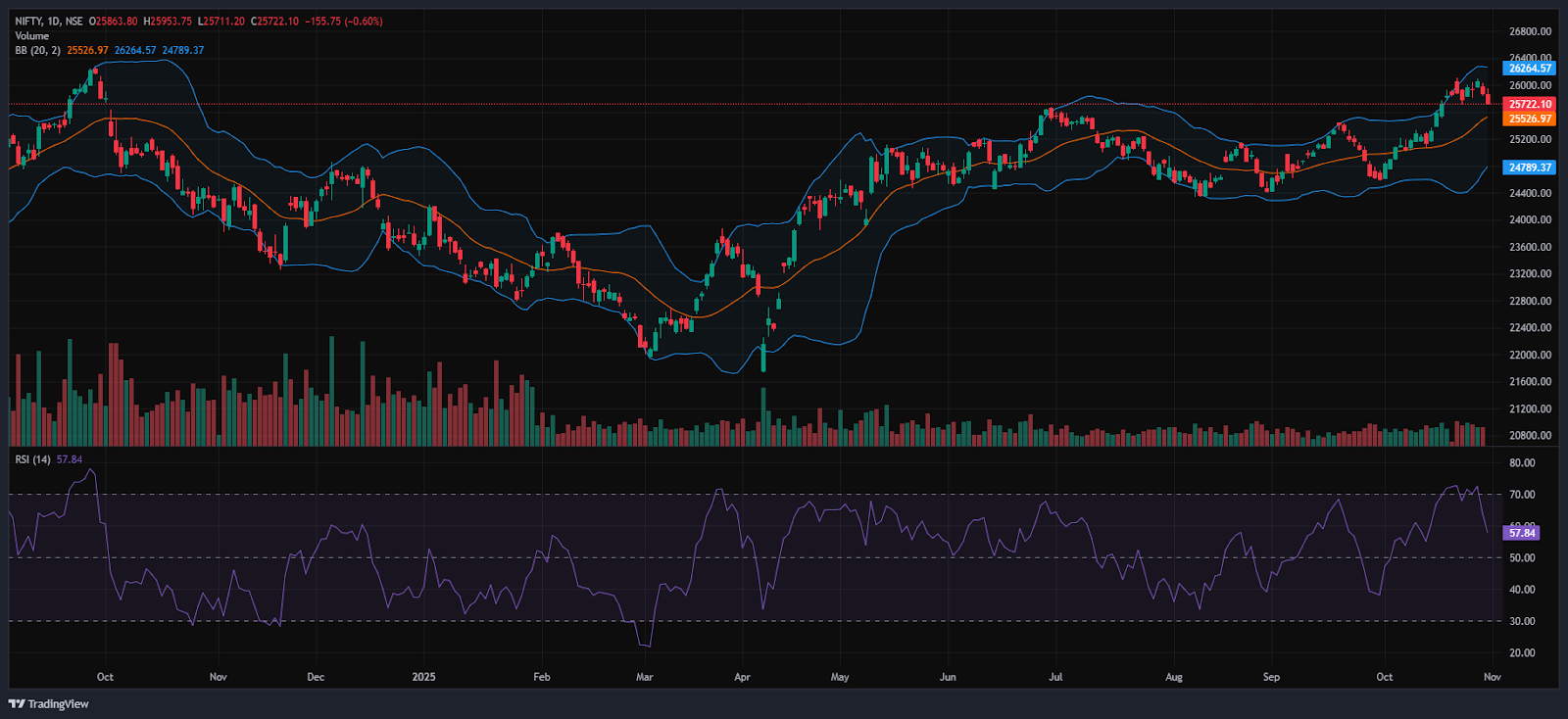Click the 26800.00 level on price axis
Image resolution: width=1568 pixels, height=719 pixels.
[1530, 31]
